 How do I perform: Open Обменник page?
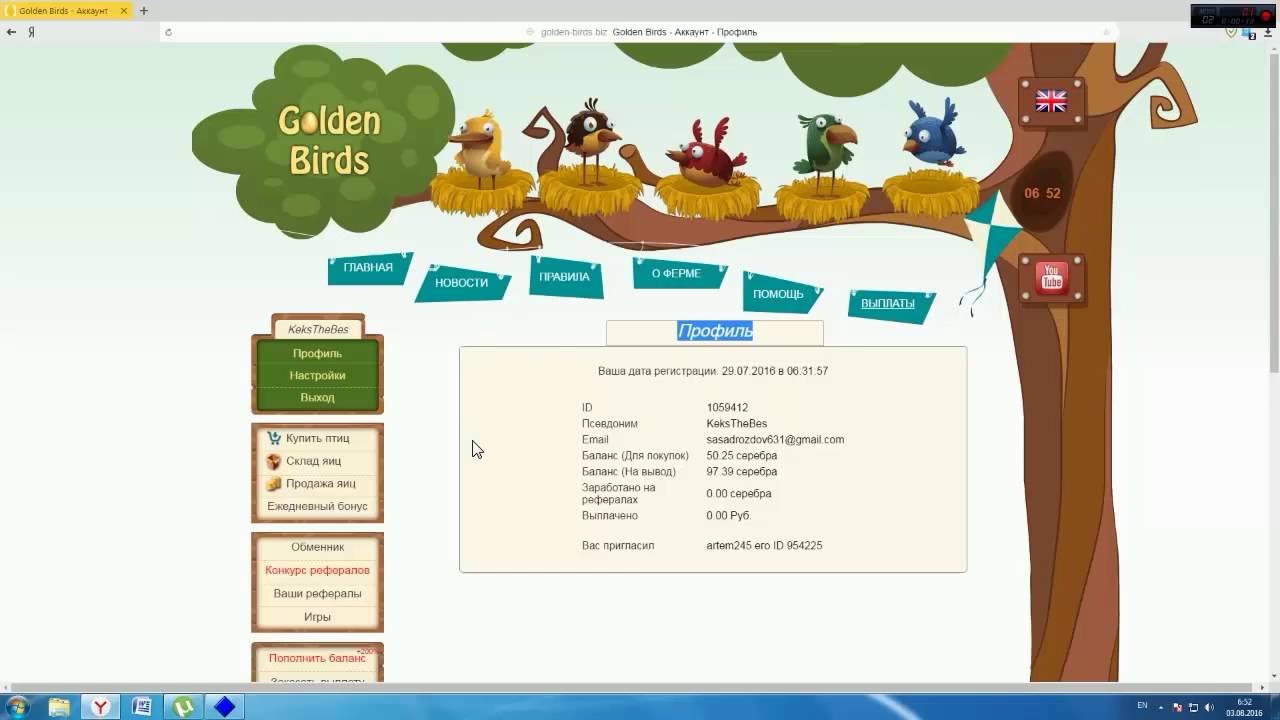(x=317, y=548)
